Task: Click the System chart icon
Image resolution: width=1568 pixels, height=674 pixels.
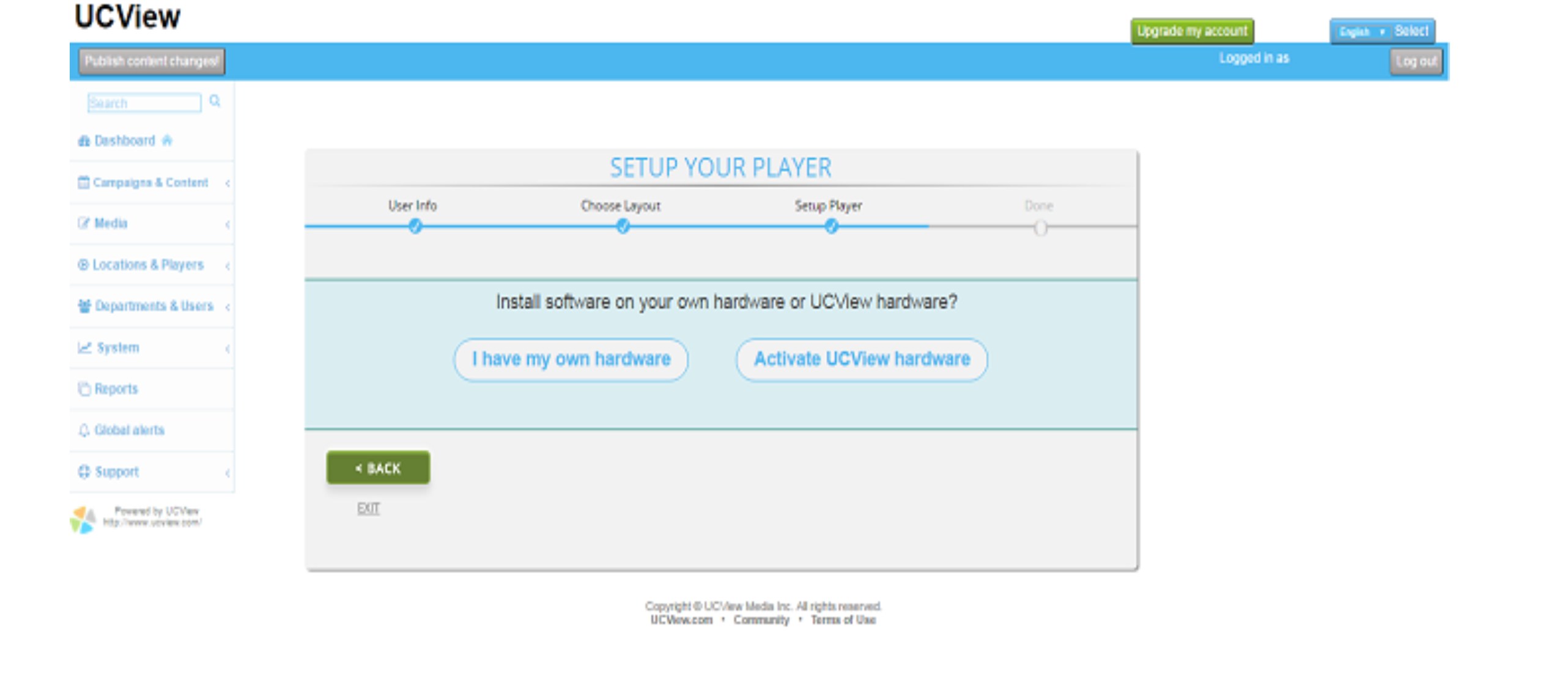Action: click(84, 347)
